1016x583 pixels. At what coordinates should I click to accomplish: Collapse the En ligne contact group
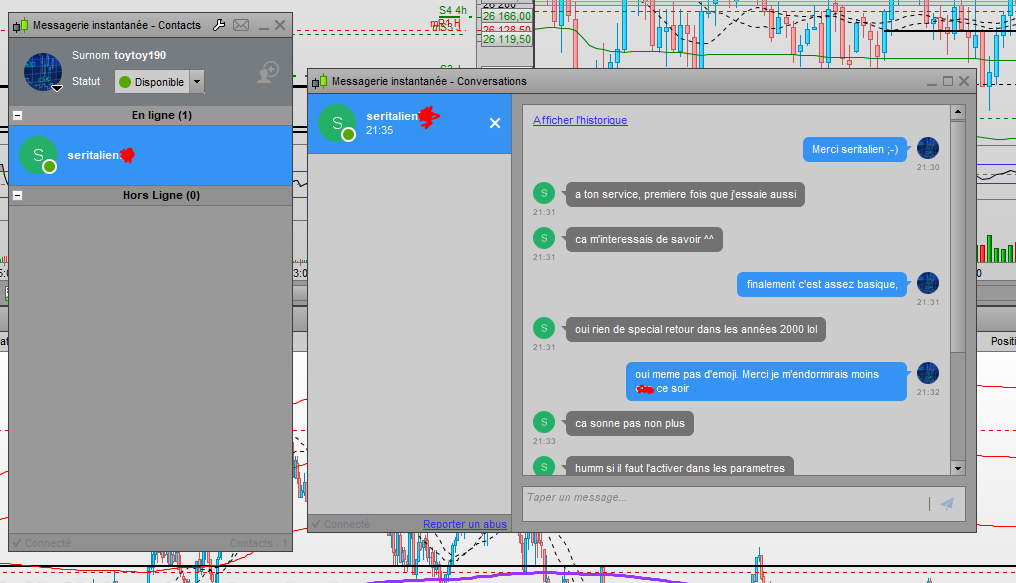[17, 116]
